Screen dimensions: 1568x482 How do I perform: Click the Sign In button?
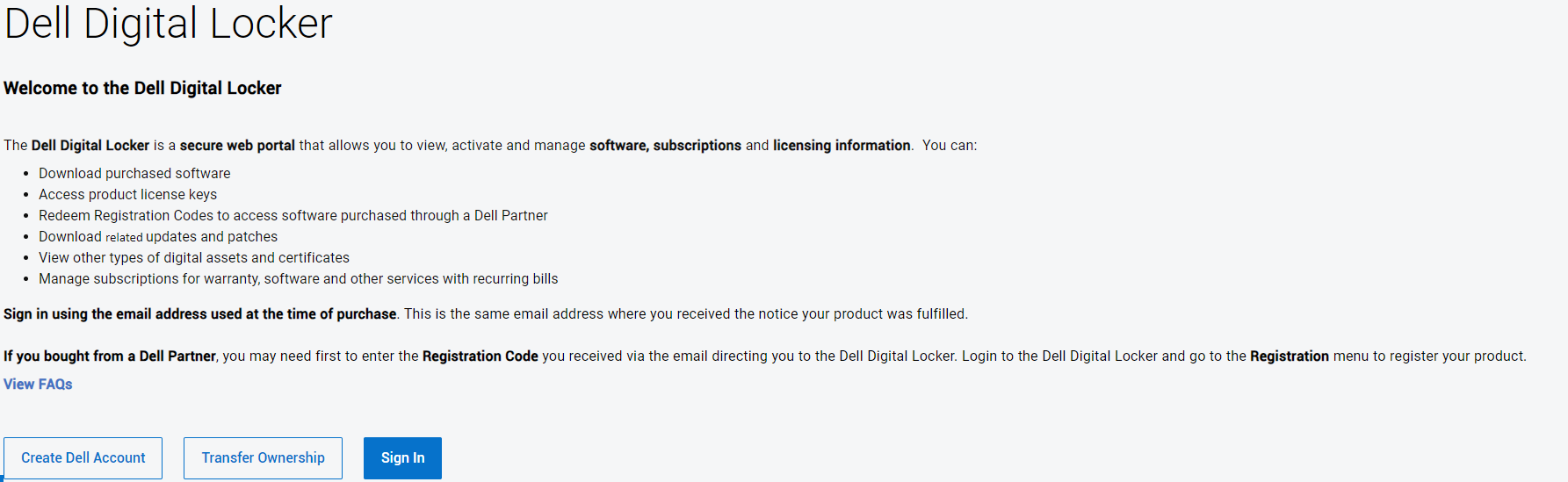[402, 457]
